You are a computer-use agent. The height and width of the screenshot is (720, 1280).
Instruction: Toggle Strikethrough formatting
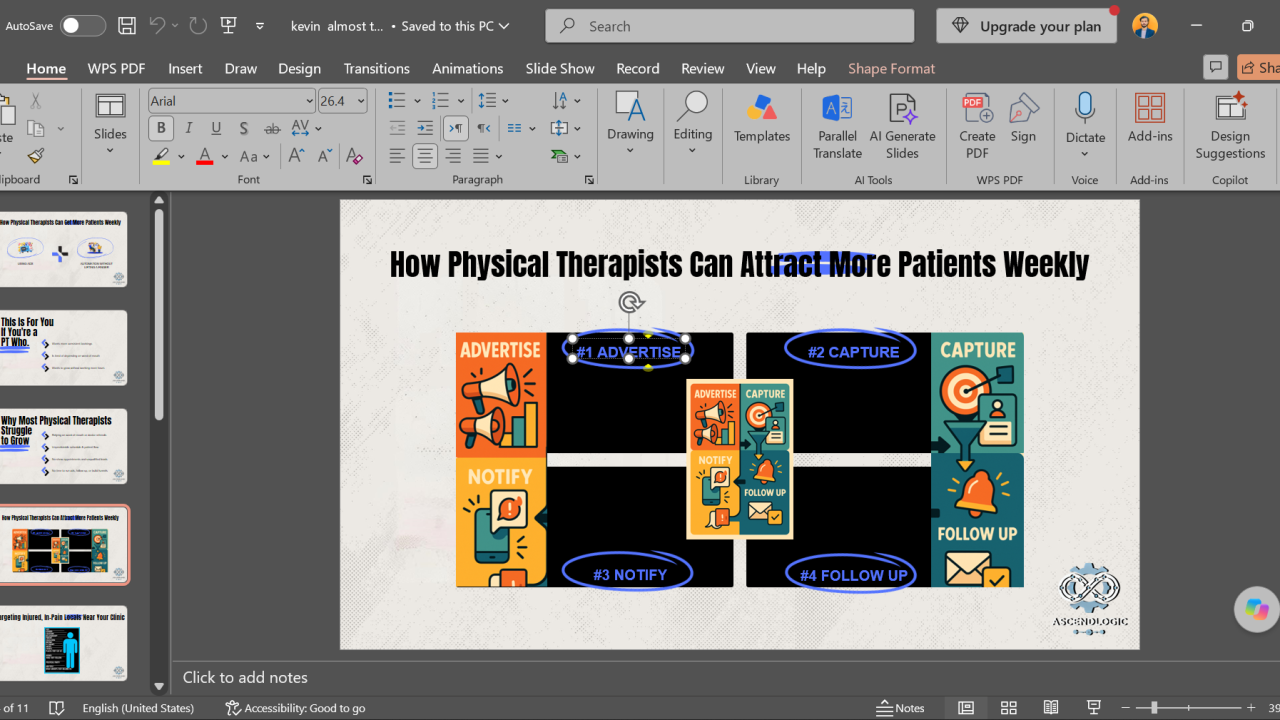pyautogui.click(x=272, y=128)
